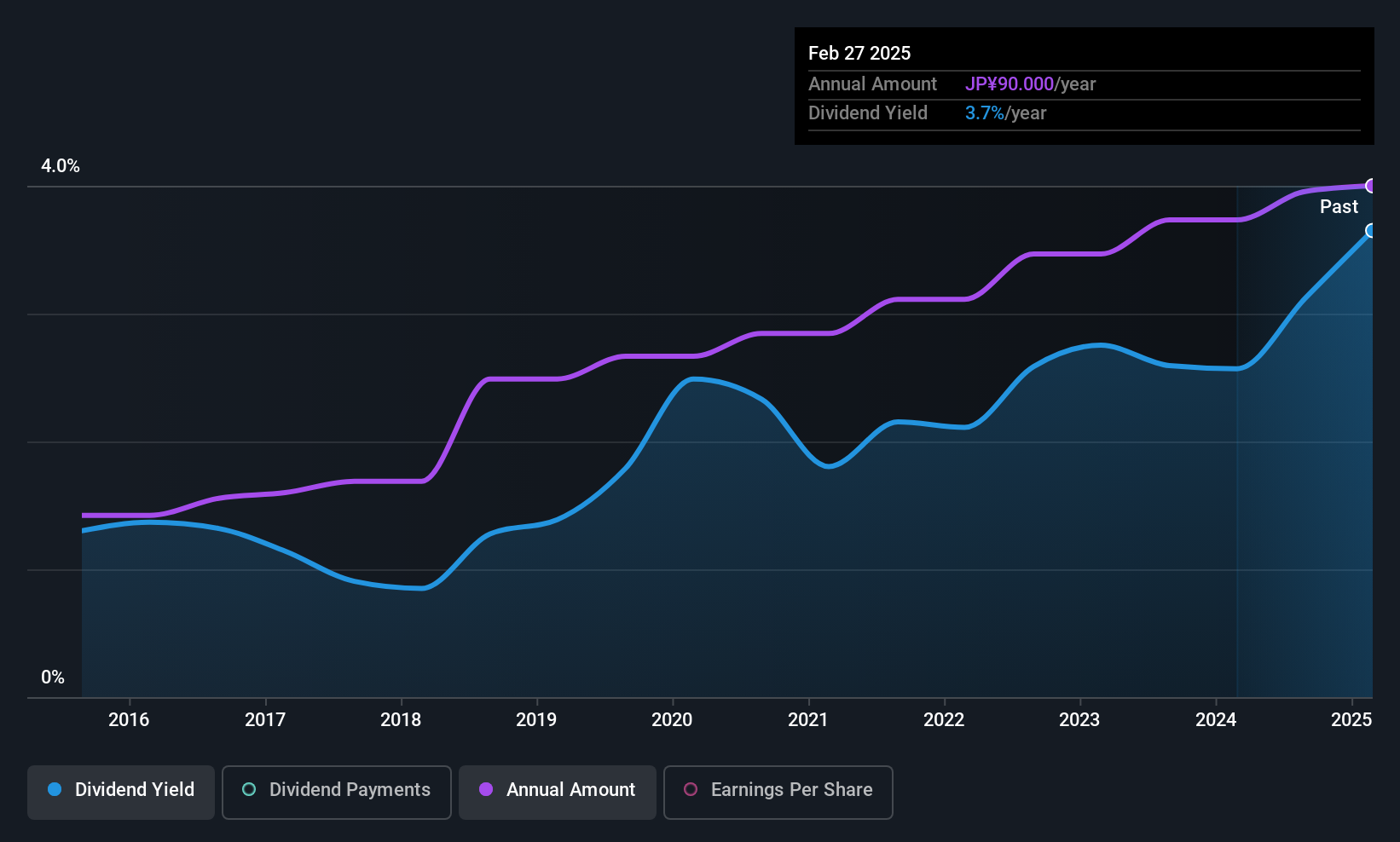Select the 2019 axis label
1400x842 pixels.
tap(536, 719)
